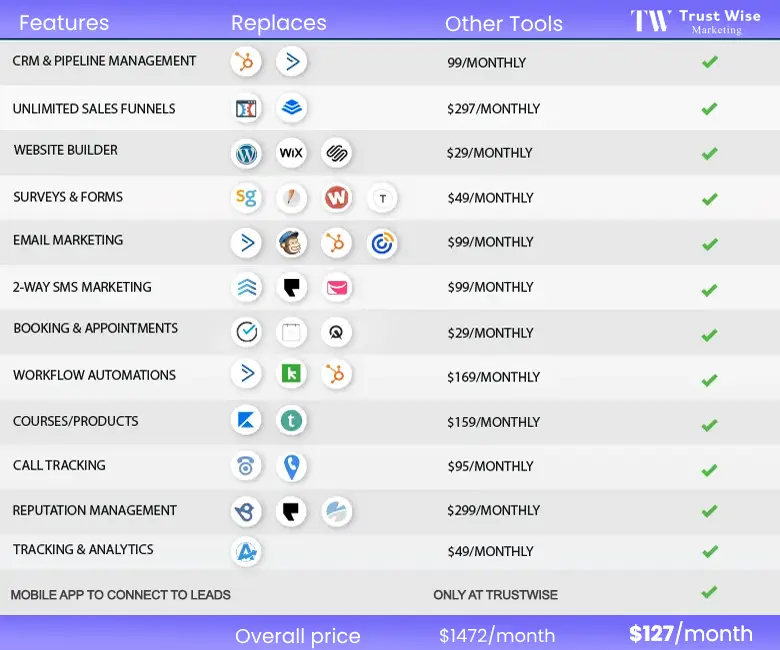Viewport: 780px width, 650px height.
Task: Click green checkmark in Mobile App row
Action: (x=709, y=592)
